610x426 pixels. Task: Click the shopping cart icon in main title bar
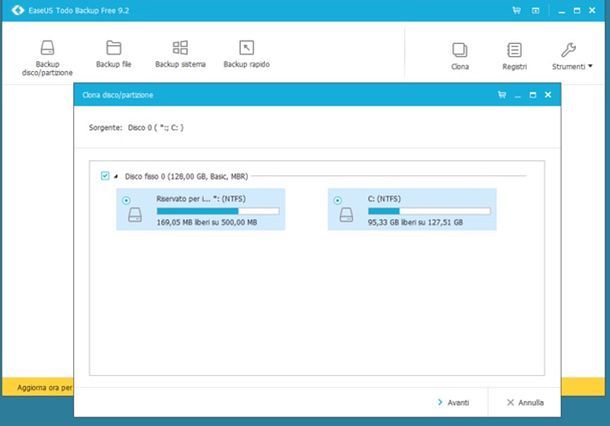click(517, 11)
